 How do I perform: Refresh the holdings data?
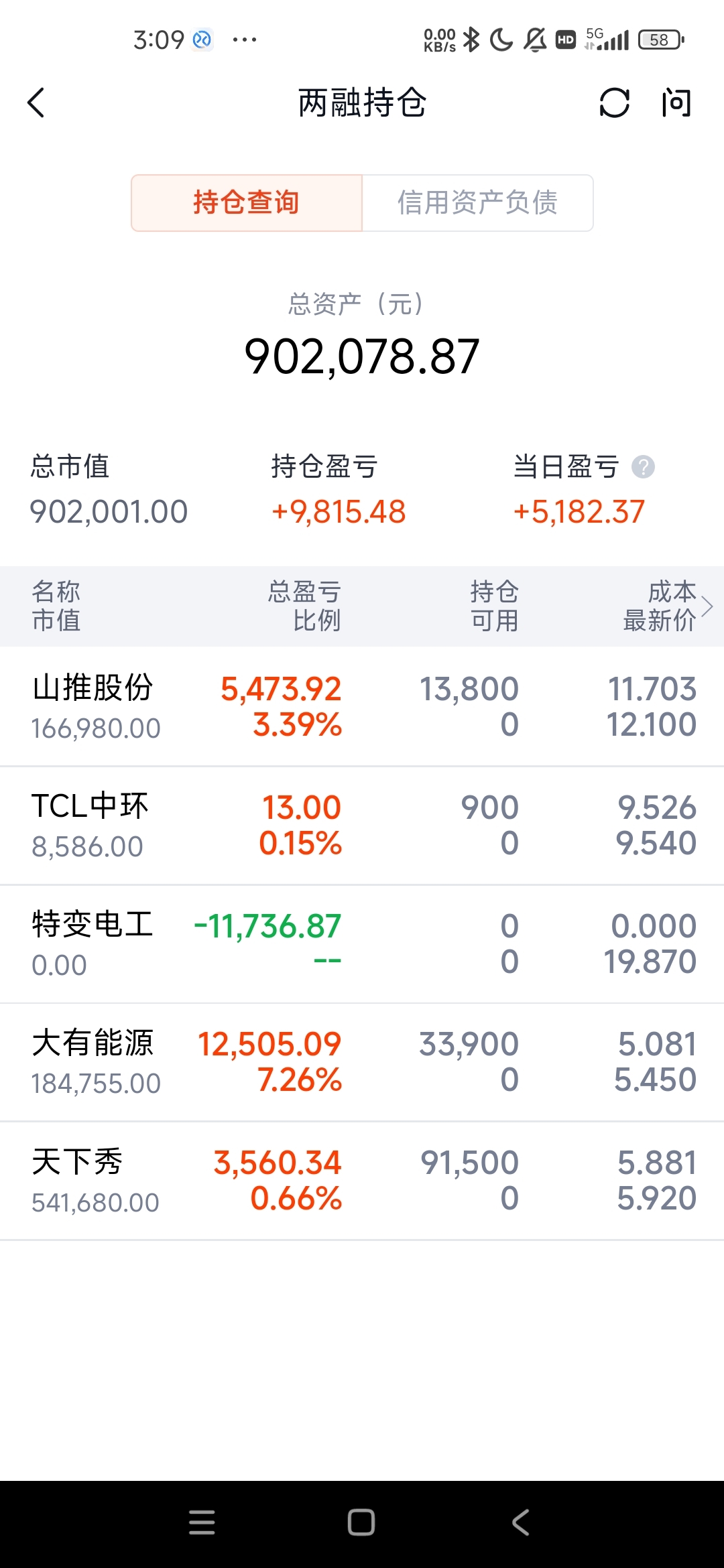point(614,103)
